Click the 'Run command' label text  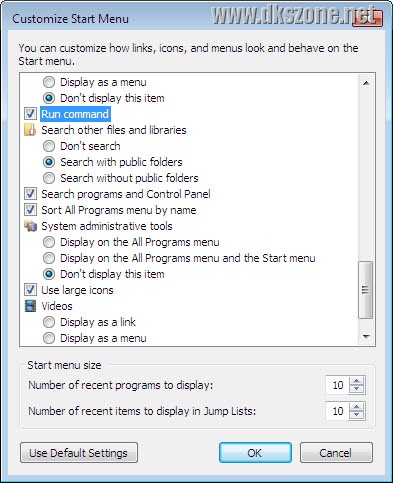coord(75,114)
